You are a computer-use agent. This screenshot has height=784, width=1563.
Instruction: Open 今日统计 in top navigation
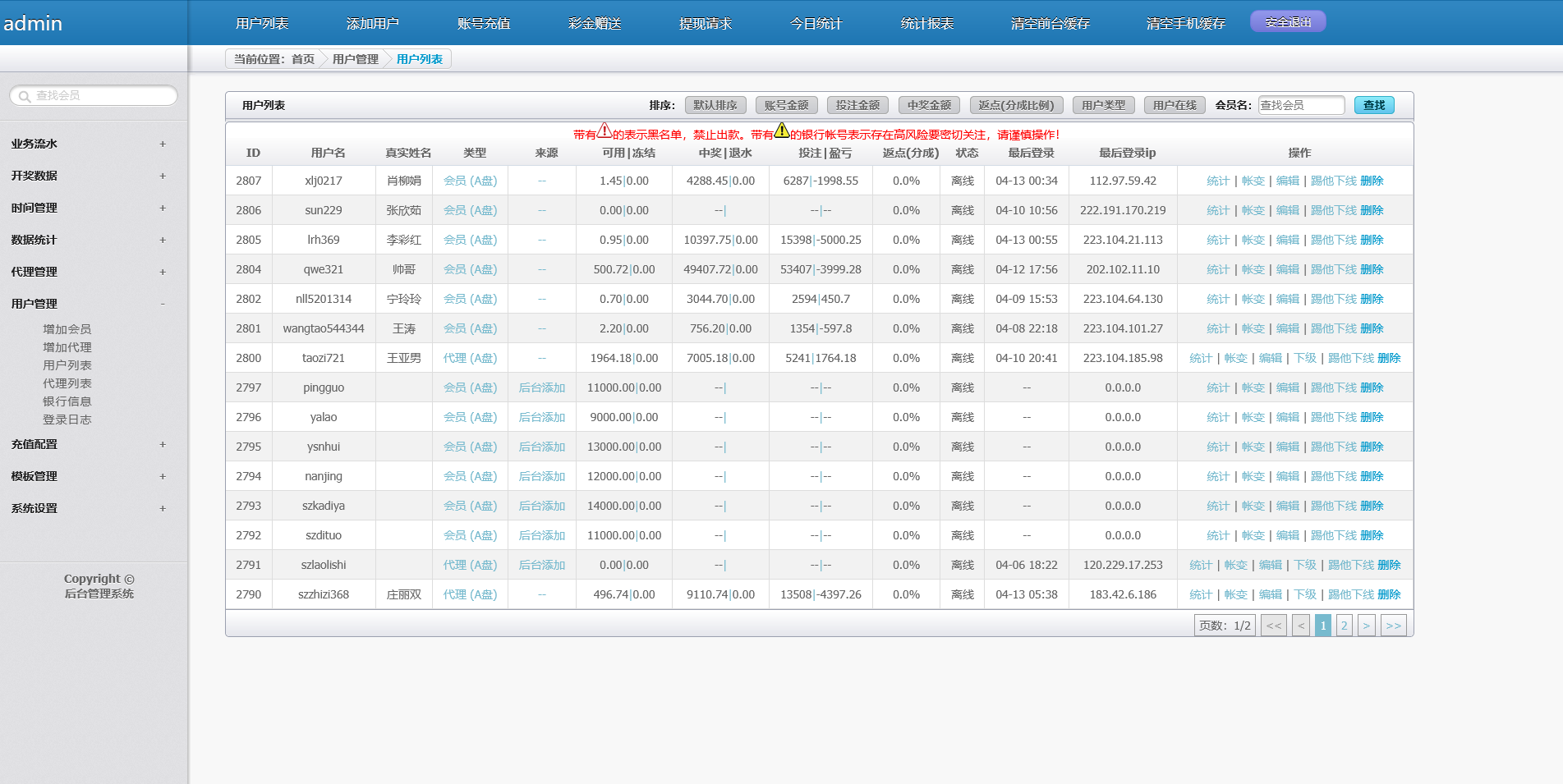[816, 24]
